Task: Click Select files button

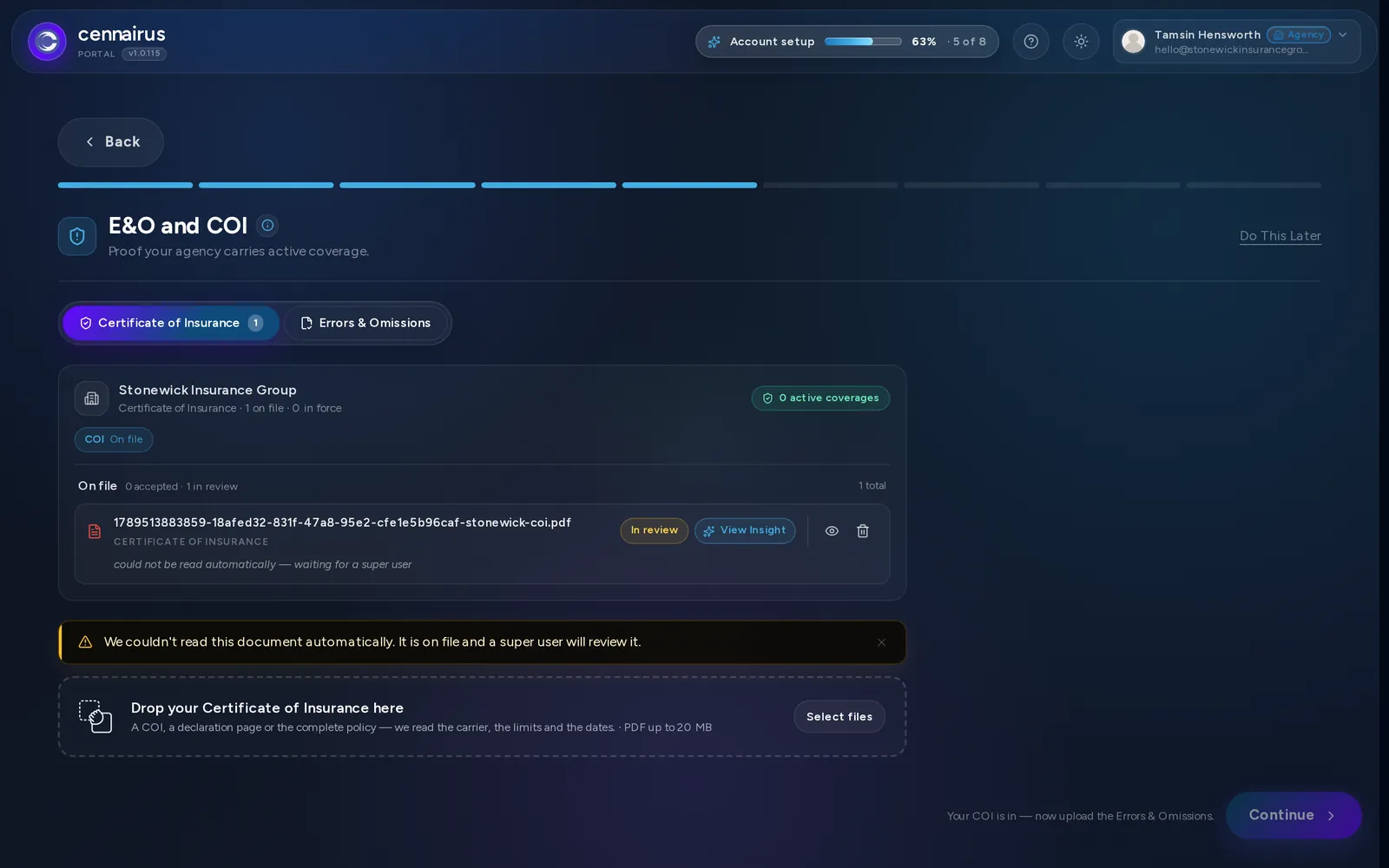Action: click(x=839, y=717)
